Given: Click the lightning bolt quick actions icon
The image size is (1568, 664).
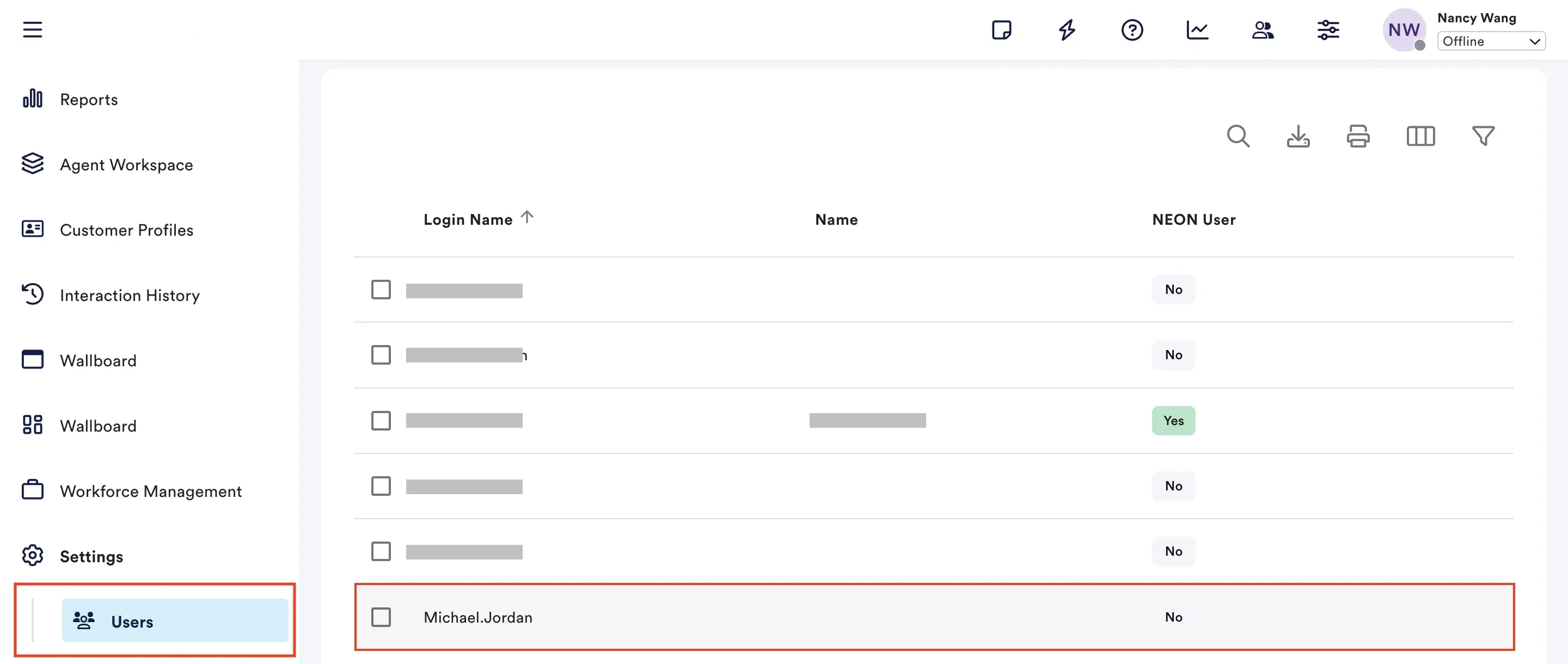Looking at the screenshot, I should point(1067,29).
